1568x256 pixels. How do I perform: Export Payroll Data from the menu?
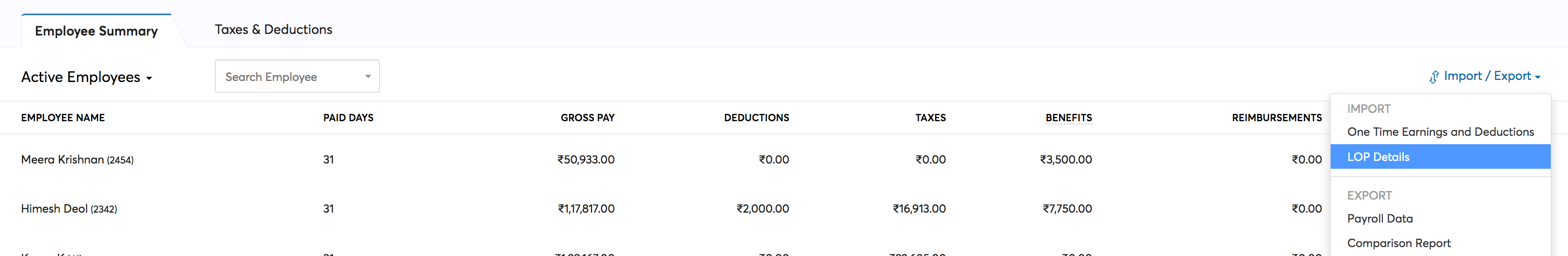(1380, 218)
